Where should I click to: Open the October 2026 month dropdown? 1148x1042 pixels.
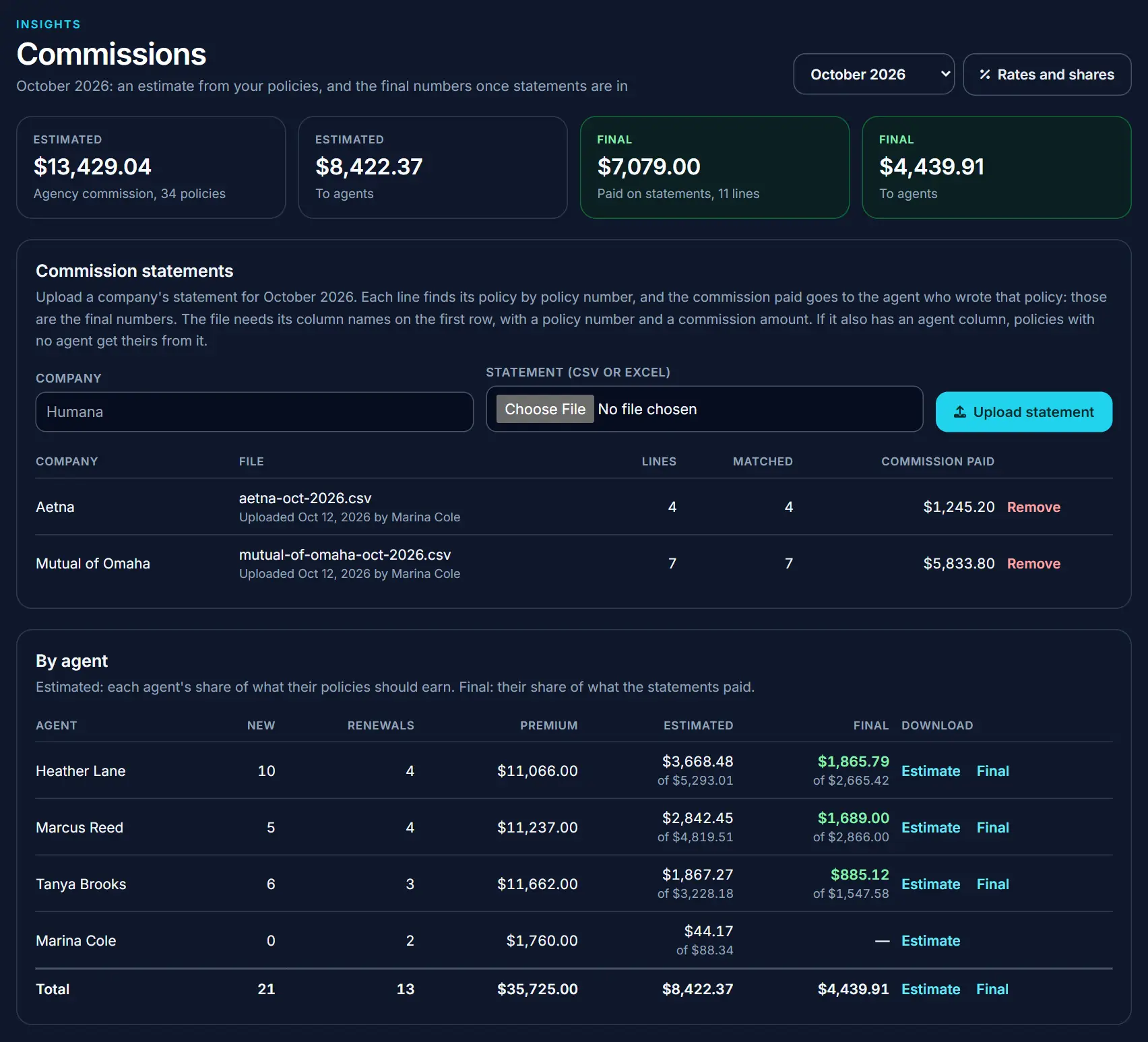(x=874, y=74)
